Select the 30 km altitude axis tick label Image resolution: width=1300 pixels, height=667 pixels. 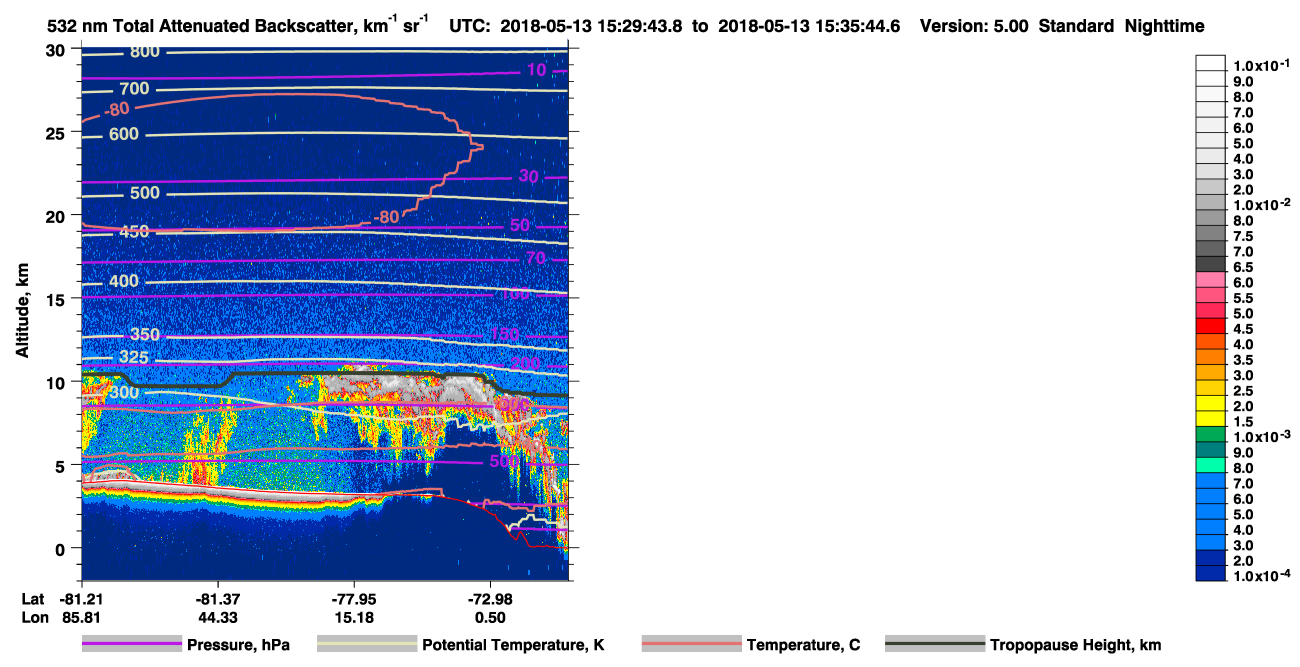tap(57, 50)
